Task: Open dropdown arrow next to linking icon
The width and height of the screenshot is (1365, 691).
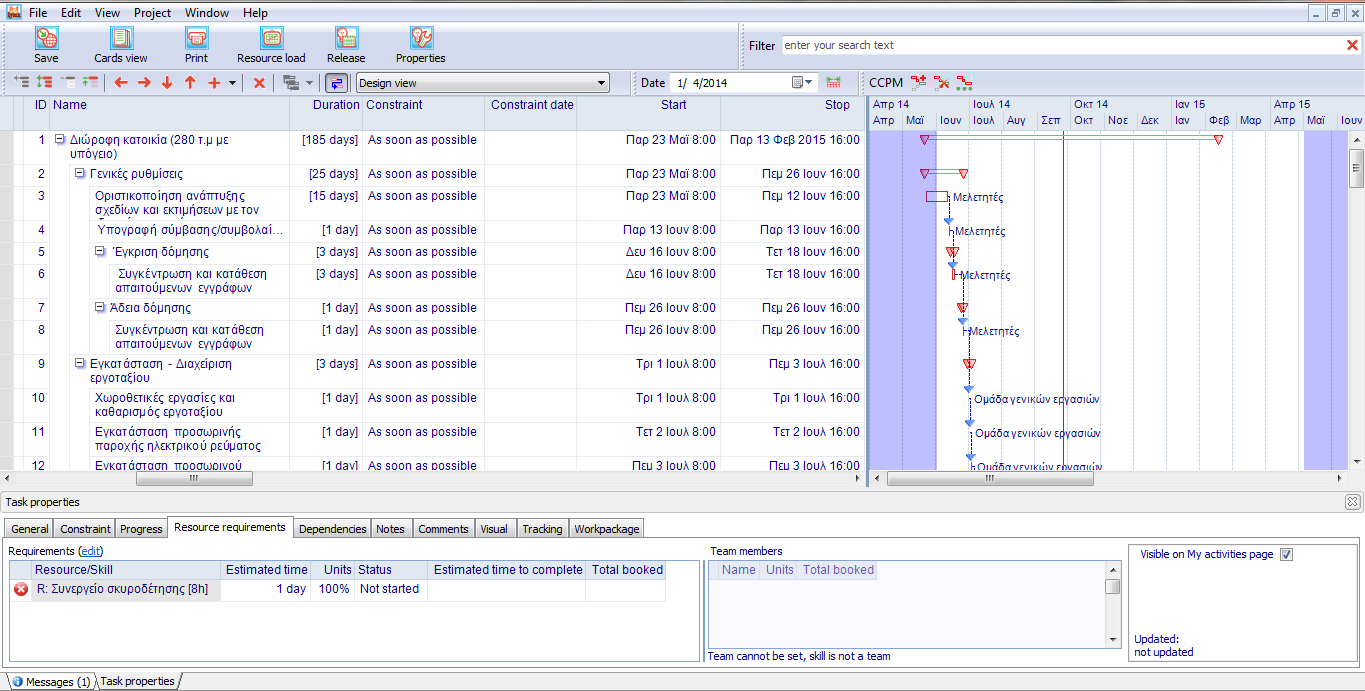Action: click(310, 83)
